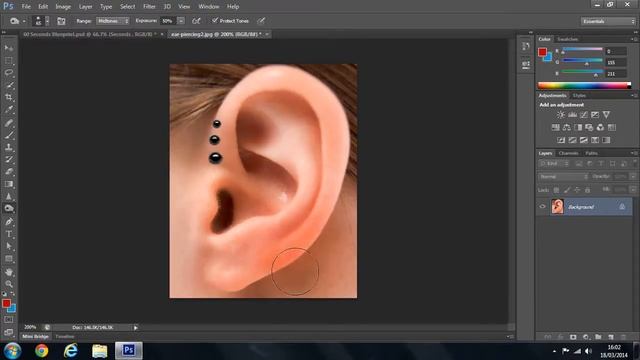
Task: Select the Crop tool
Action: pos(9,98)
